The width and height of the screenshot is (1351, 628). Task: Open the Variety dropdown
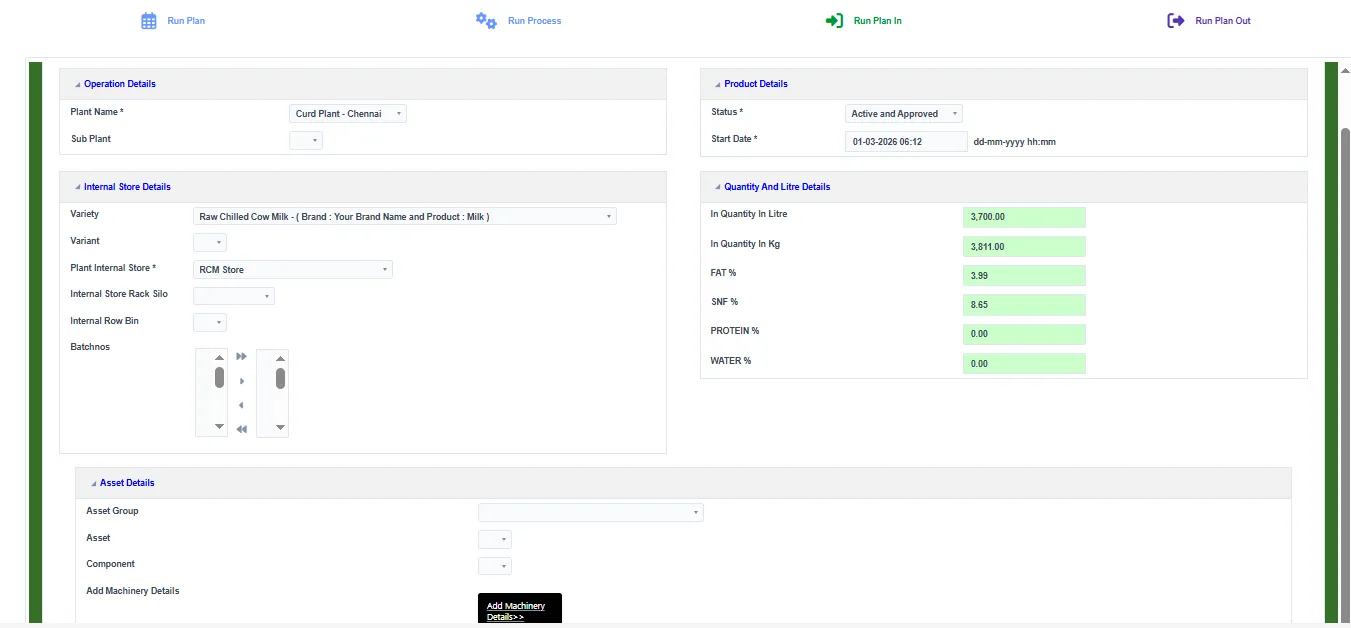pos(405,216)
